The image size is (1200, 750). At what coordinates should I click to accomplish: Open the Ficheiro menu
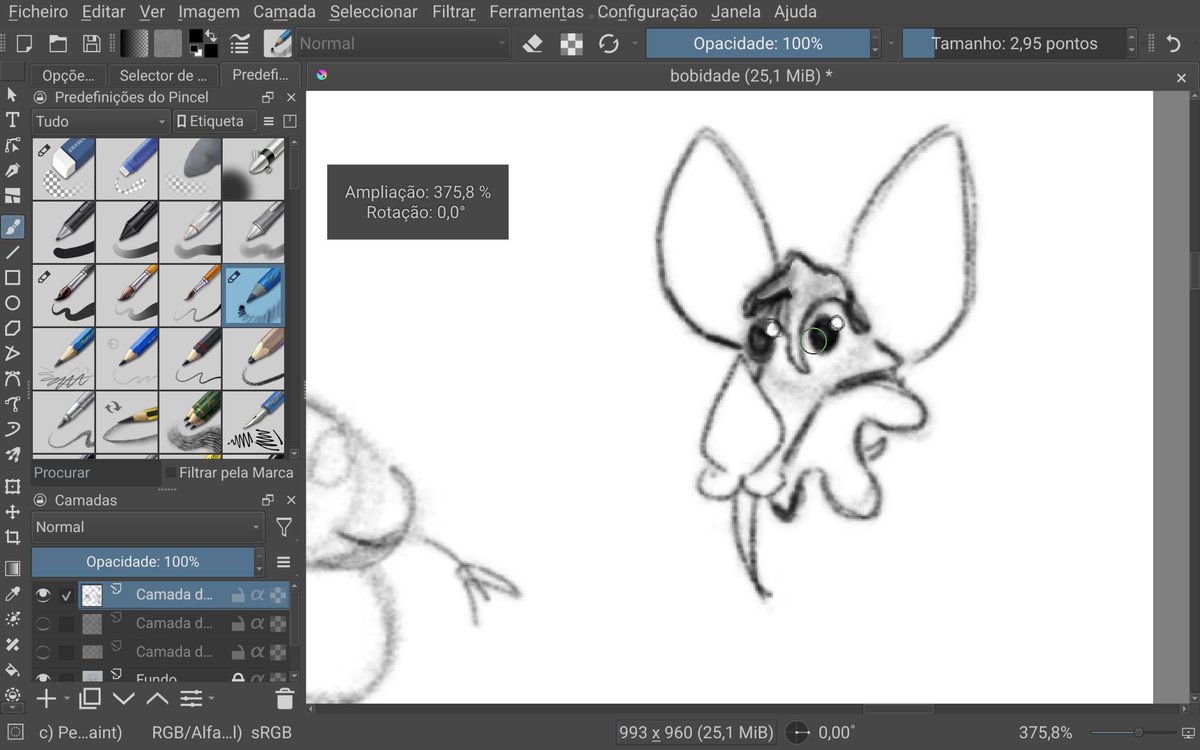[x=38, y=12]
